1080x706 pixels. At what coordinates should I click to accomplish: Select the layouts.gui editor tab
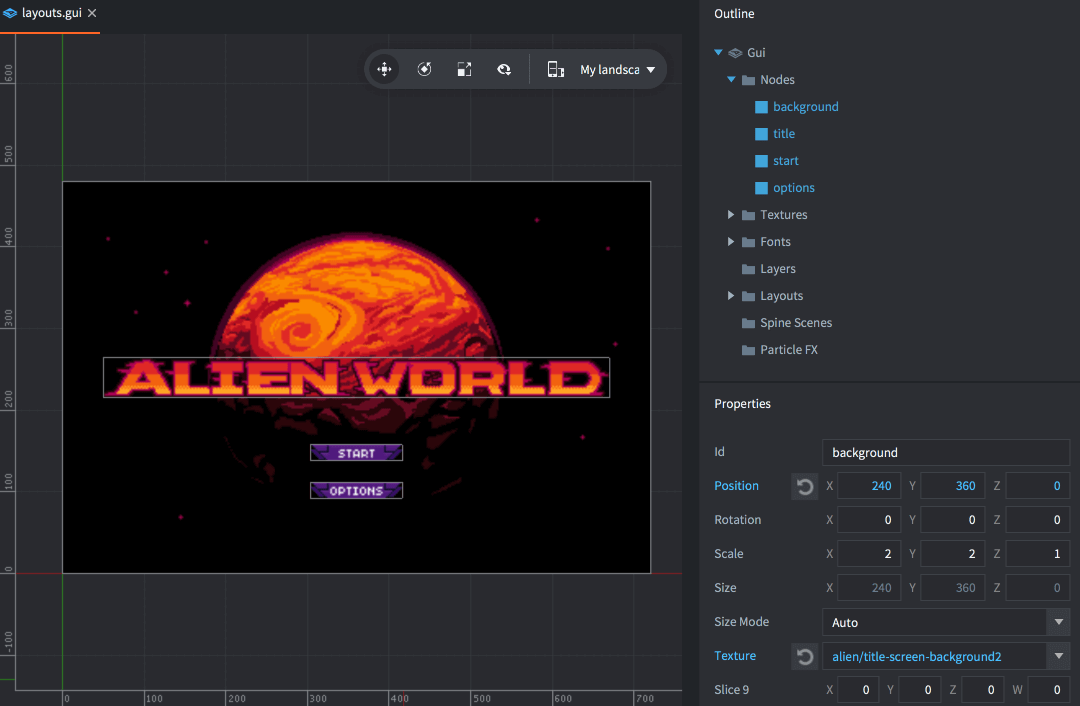click(50, 14)
